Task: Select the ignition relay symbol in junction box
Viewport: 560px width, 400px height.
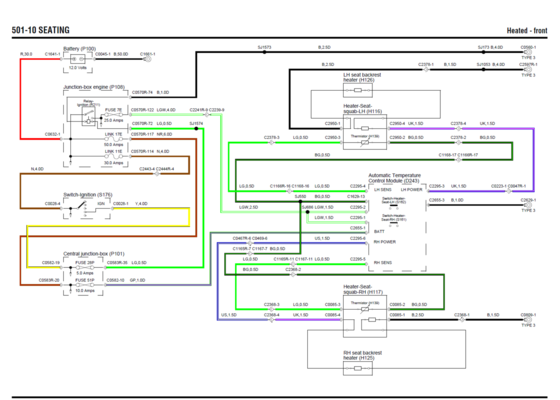Action: click(x=88, y=116)
